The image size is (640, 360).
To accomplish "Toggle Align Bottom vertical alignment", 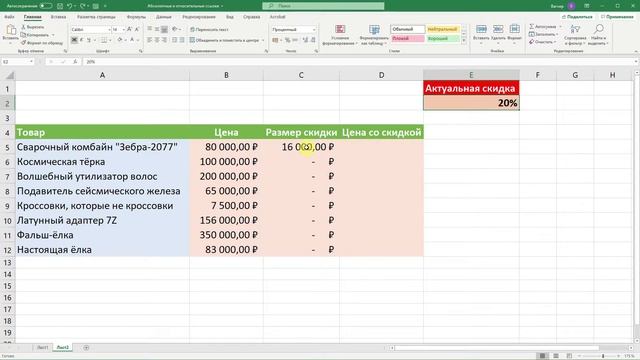I will click(164, 29).
